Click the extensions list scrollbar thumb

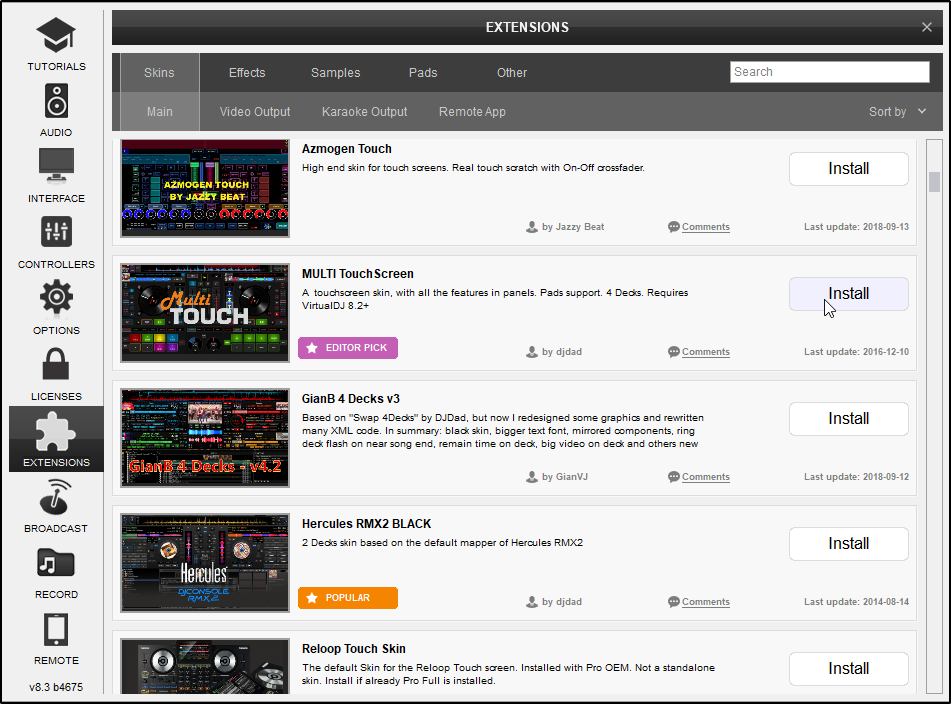click(934, 182)
